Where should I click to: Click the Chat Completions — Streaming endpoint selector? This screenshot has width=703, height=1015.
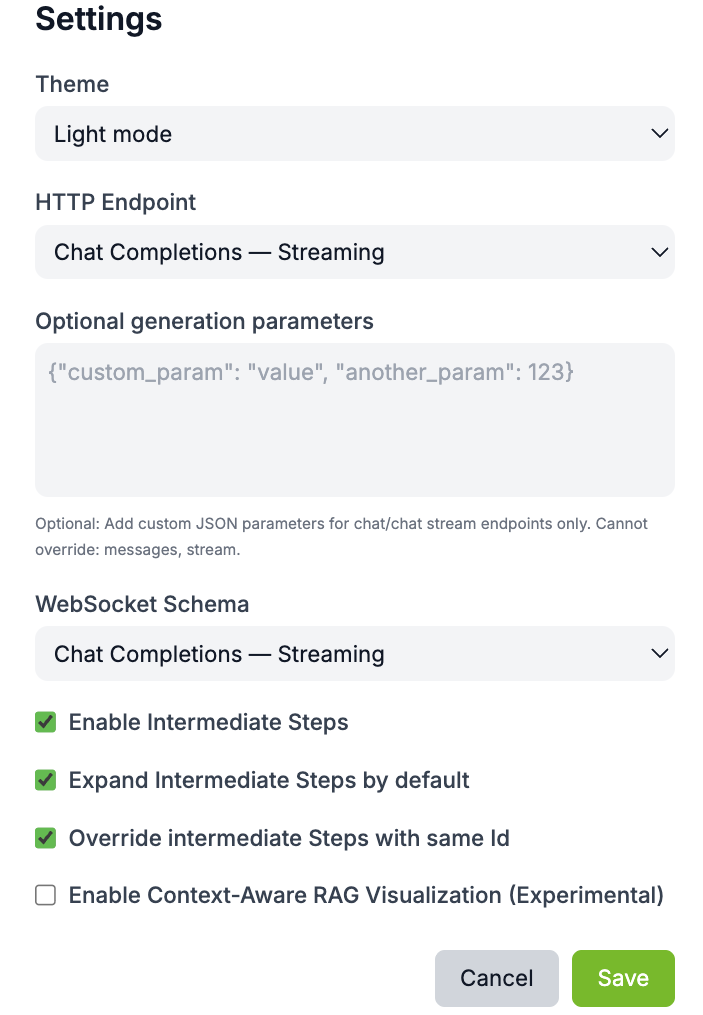355,252
